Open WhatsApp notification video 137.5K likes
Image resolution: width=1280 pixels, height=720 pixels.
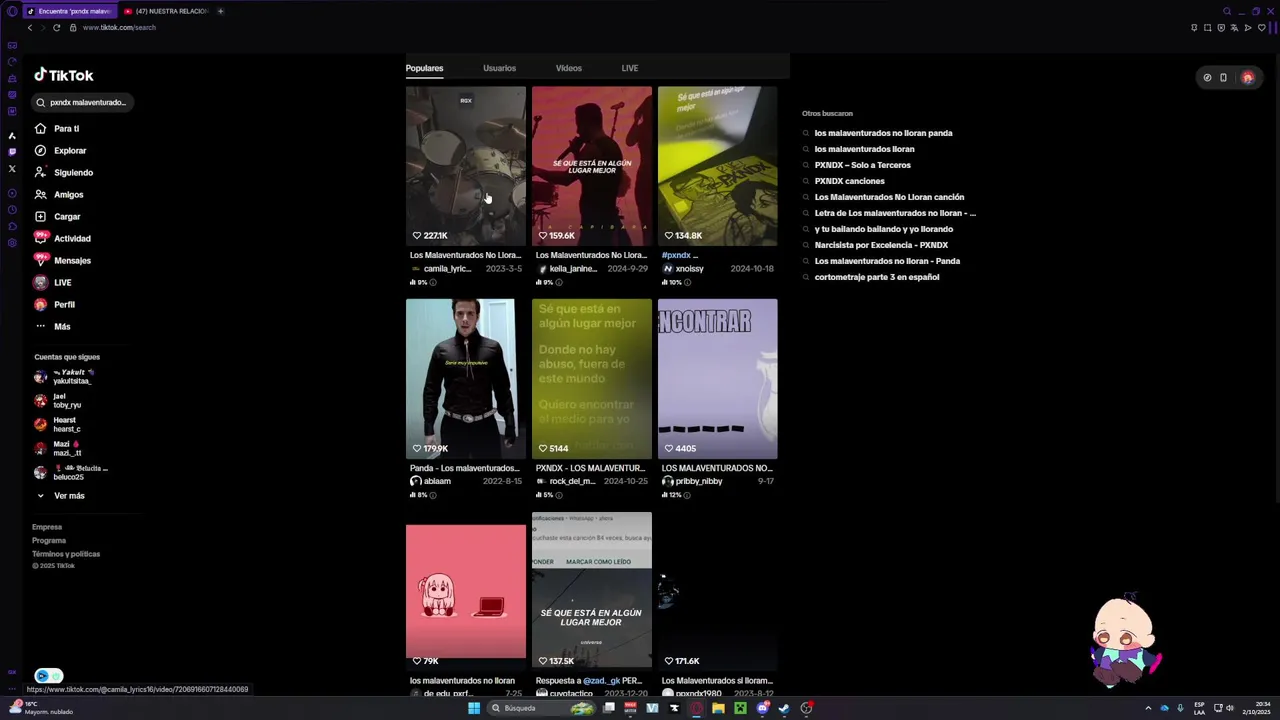tap(592, 590)
